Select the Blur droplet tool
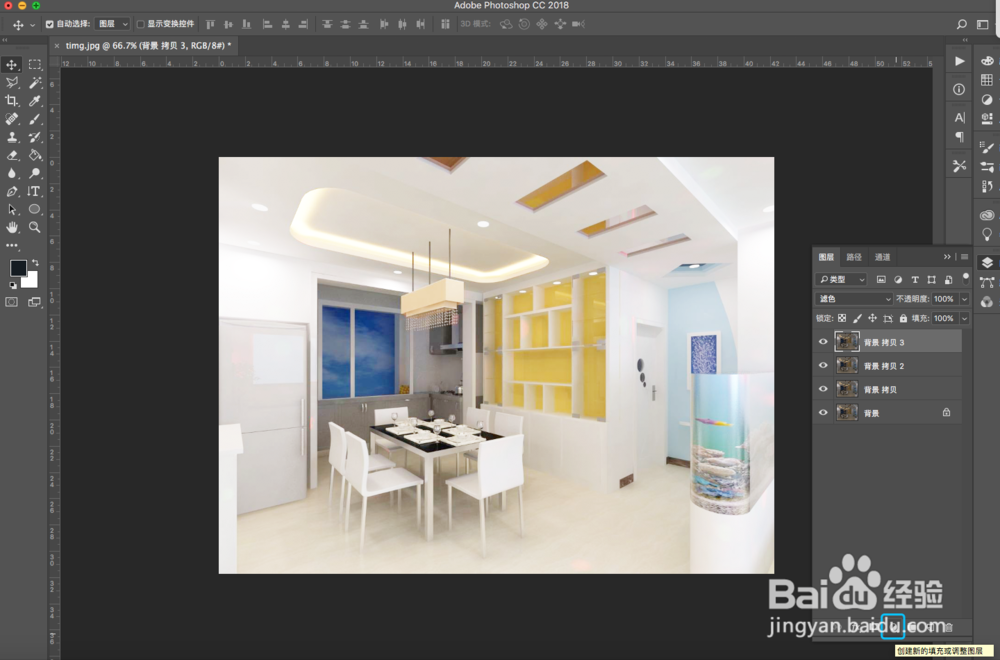The width and height of the screenshot is (1000, 660). pos(11,173)
